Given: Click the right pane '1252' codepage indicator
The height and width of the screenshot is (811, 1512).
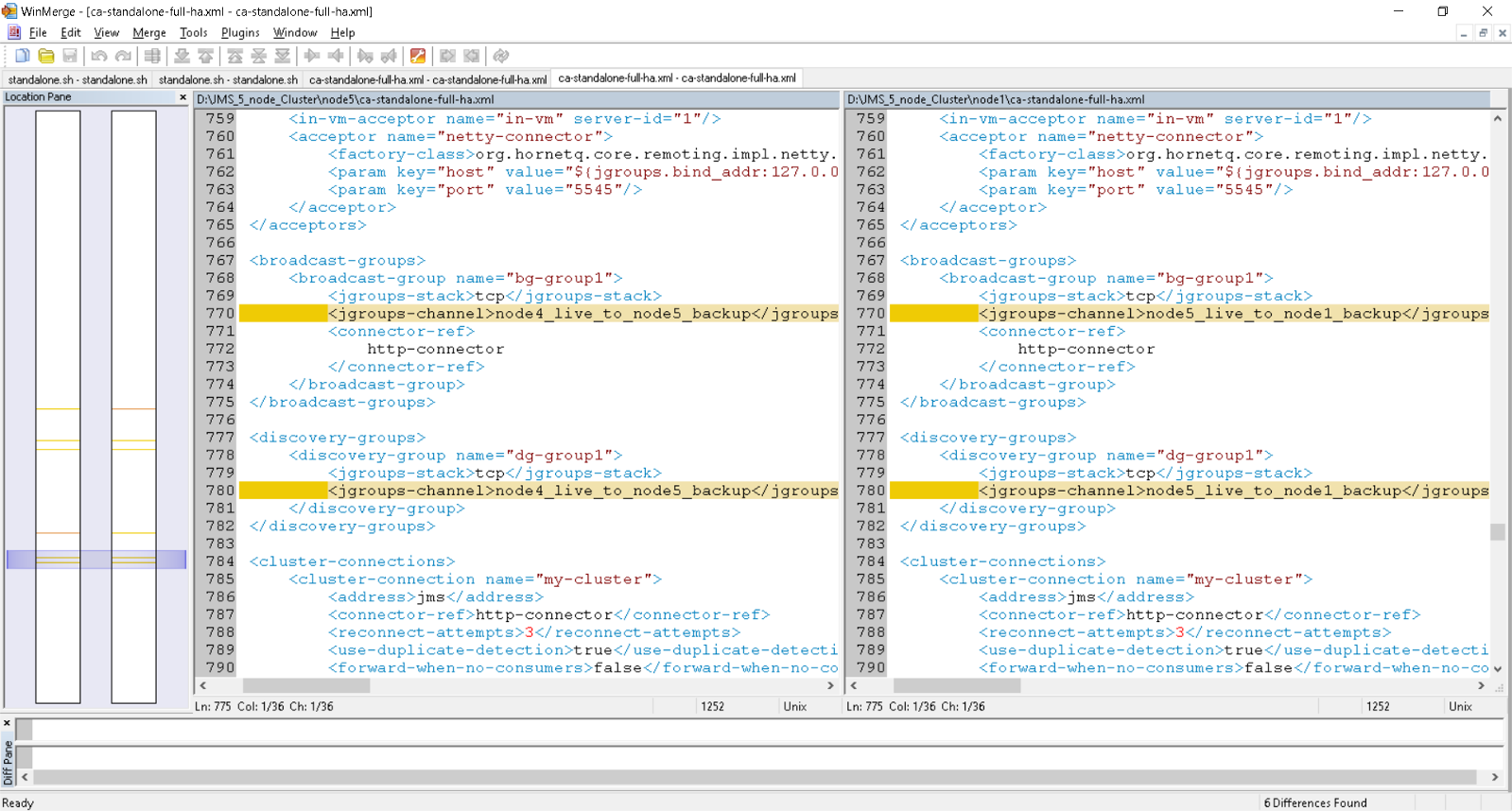Looking at the screenshot, I should click(x=1378, y=706).
